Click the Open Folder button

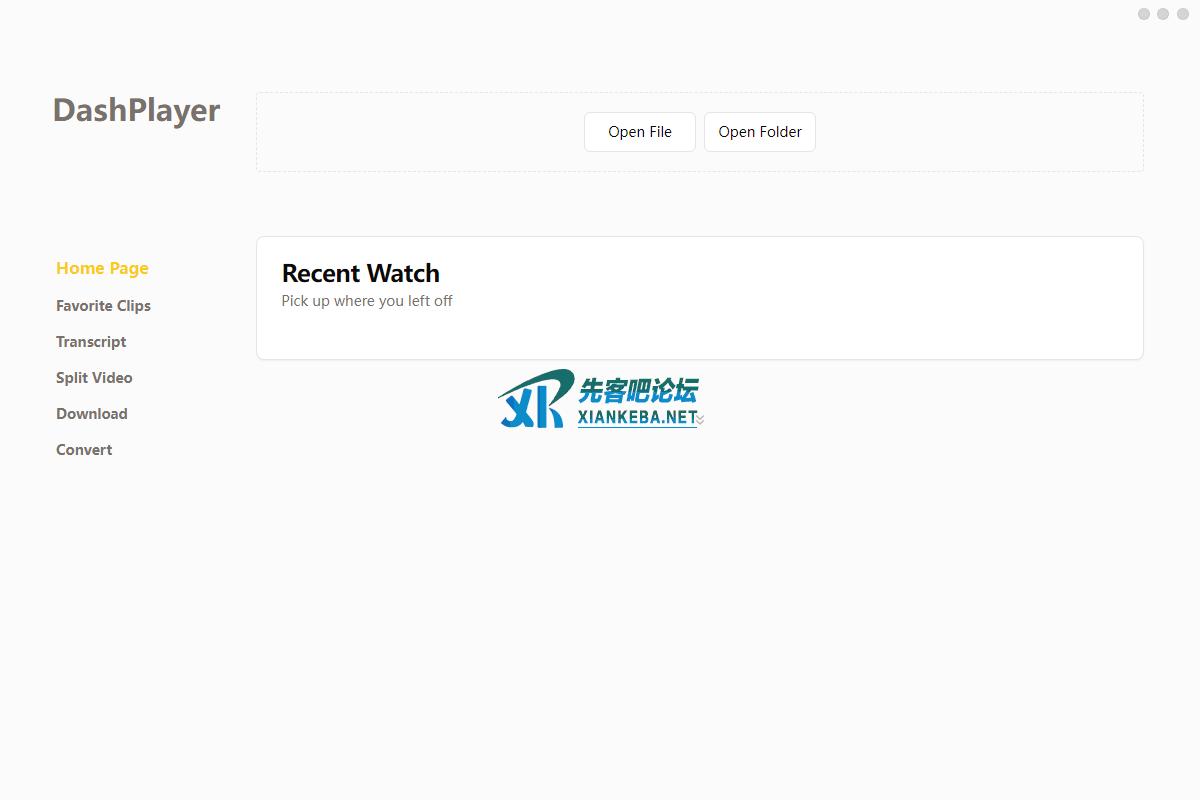coord(759,132)
